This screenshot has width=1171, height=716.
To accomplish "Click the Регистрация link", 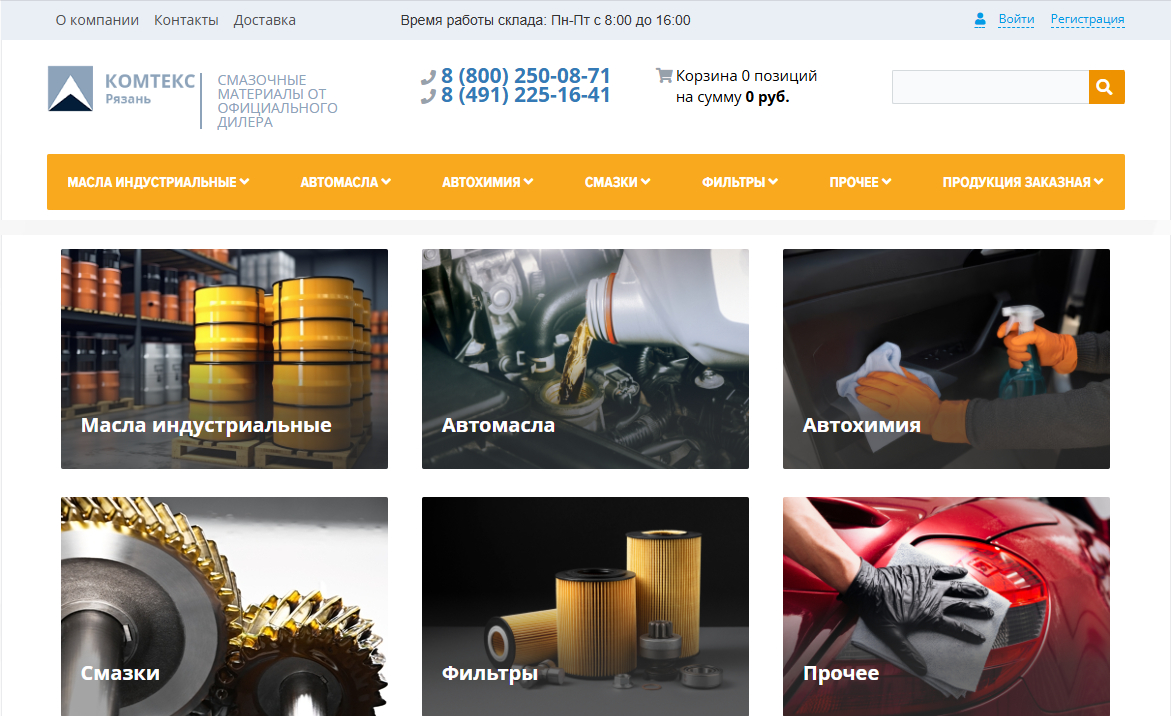I will tap(1087, 19).
